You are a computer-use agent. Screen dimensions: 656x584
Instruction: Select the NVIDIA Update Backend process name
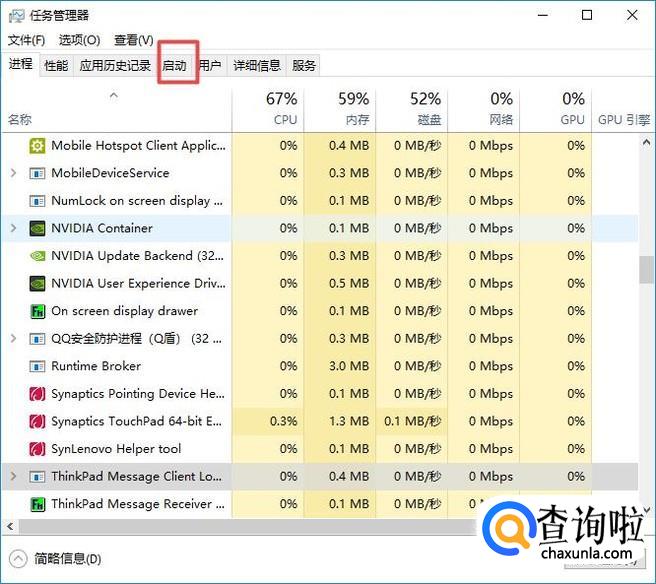pyautogui.click(x=137, y=256)
